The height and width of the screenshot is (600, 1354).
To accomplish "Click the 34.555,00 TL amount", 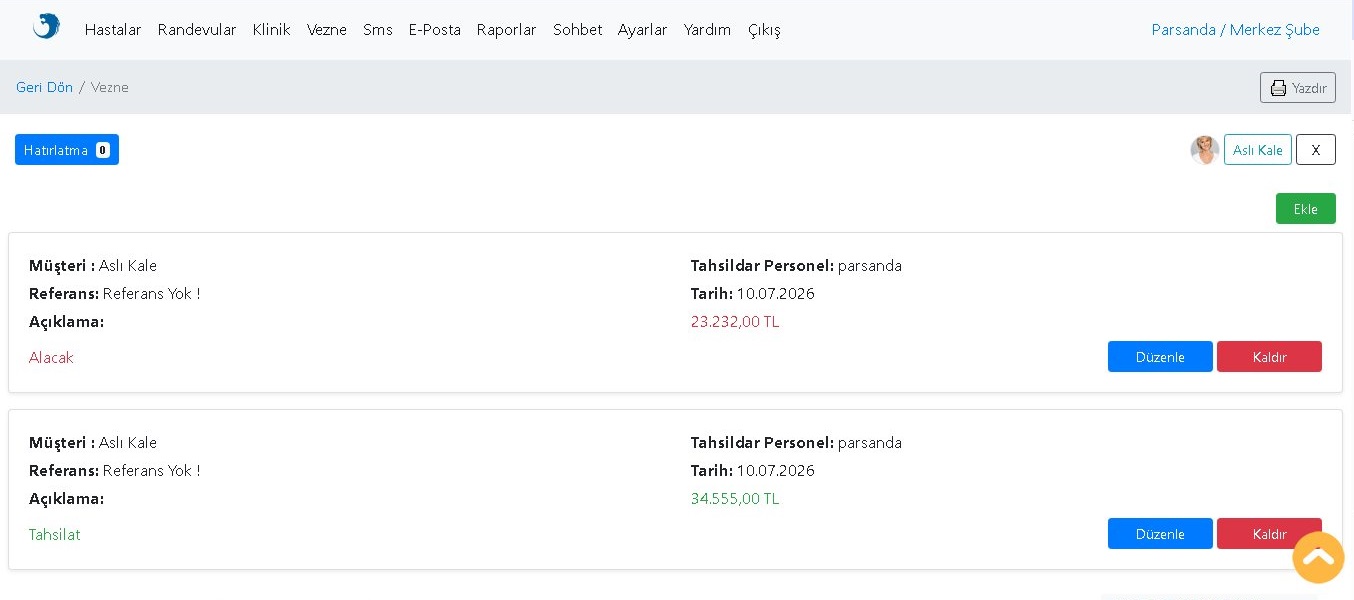I will click(735, 499).
